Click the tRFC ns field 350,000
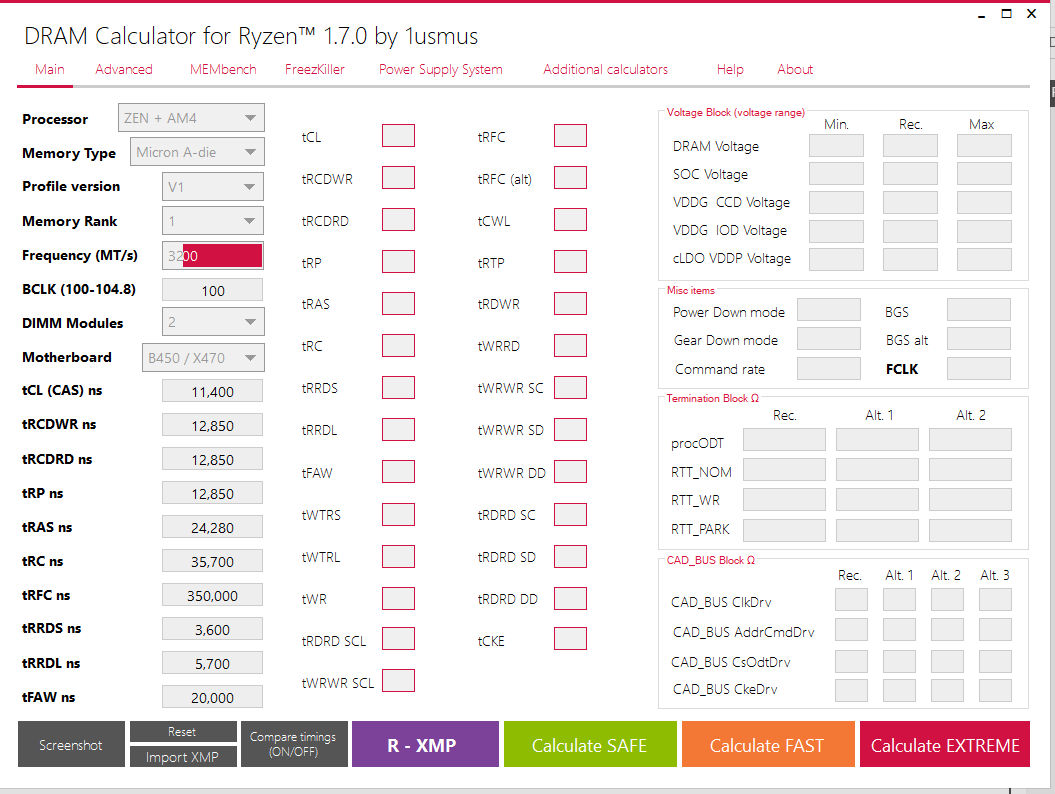The width and height of the screenshot is (1055, 794). coord(213,596)
